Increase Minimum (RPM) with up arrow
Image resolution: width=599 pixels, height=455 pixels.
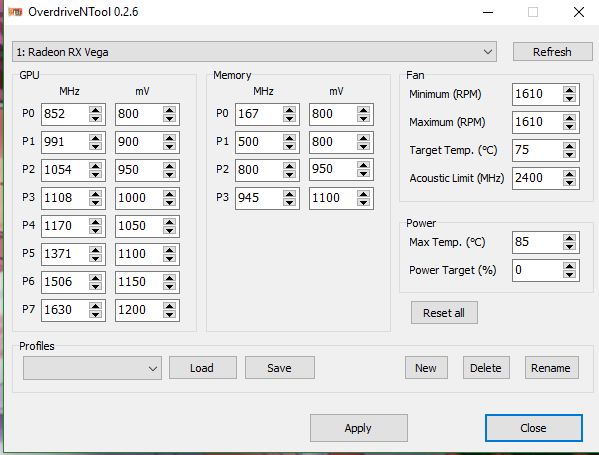569,90
